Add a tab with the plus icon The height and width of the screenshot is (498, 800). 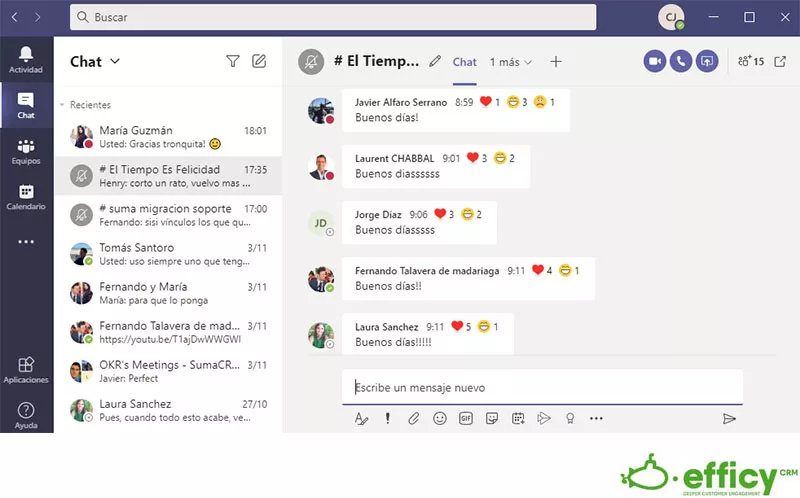[x=556, y=62]
